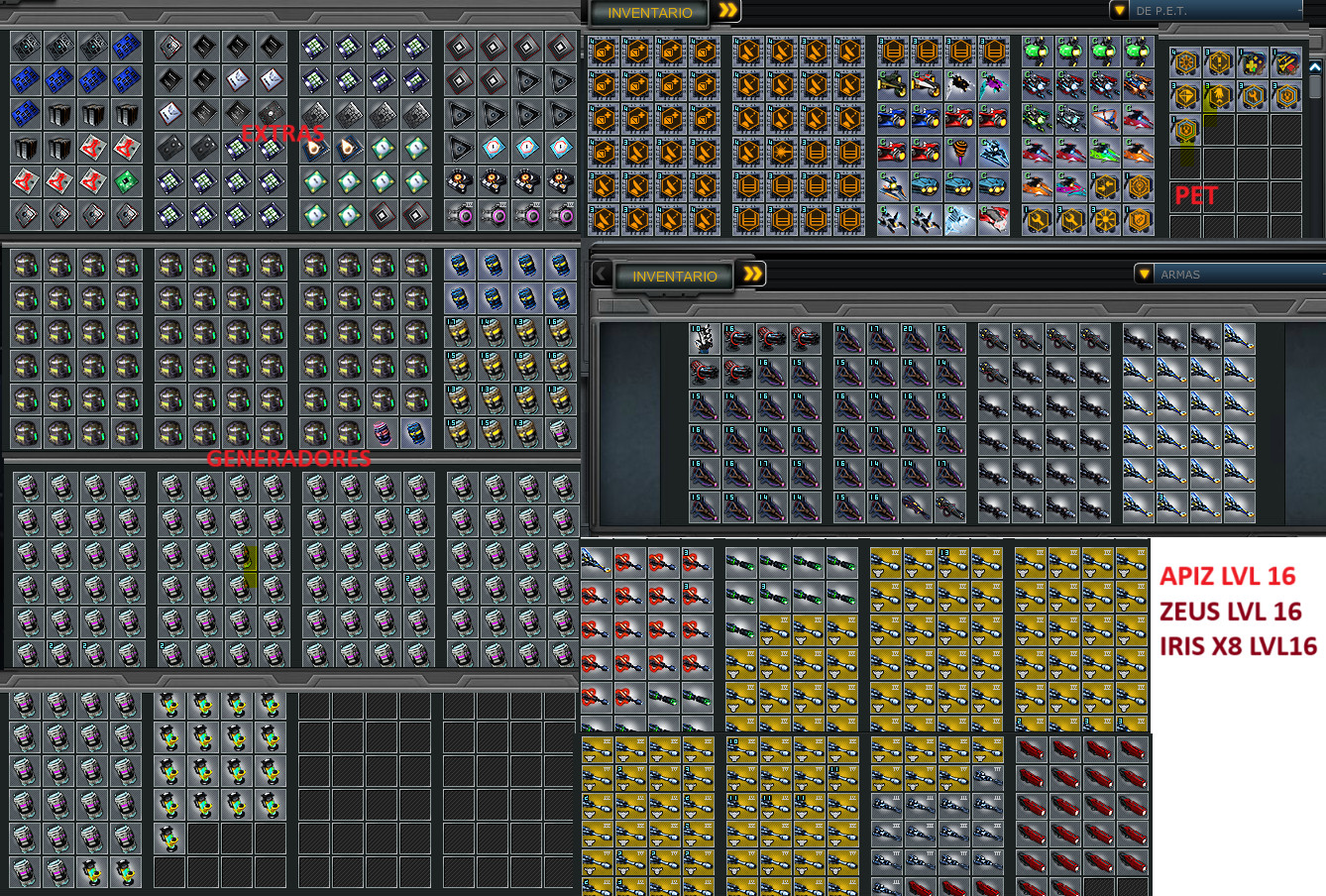Select the black spiked drone design
Viewport: 1326px width, 896px height.
click(x=960, y=84)
